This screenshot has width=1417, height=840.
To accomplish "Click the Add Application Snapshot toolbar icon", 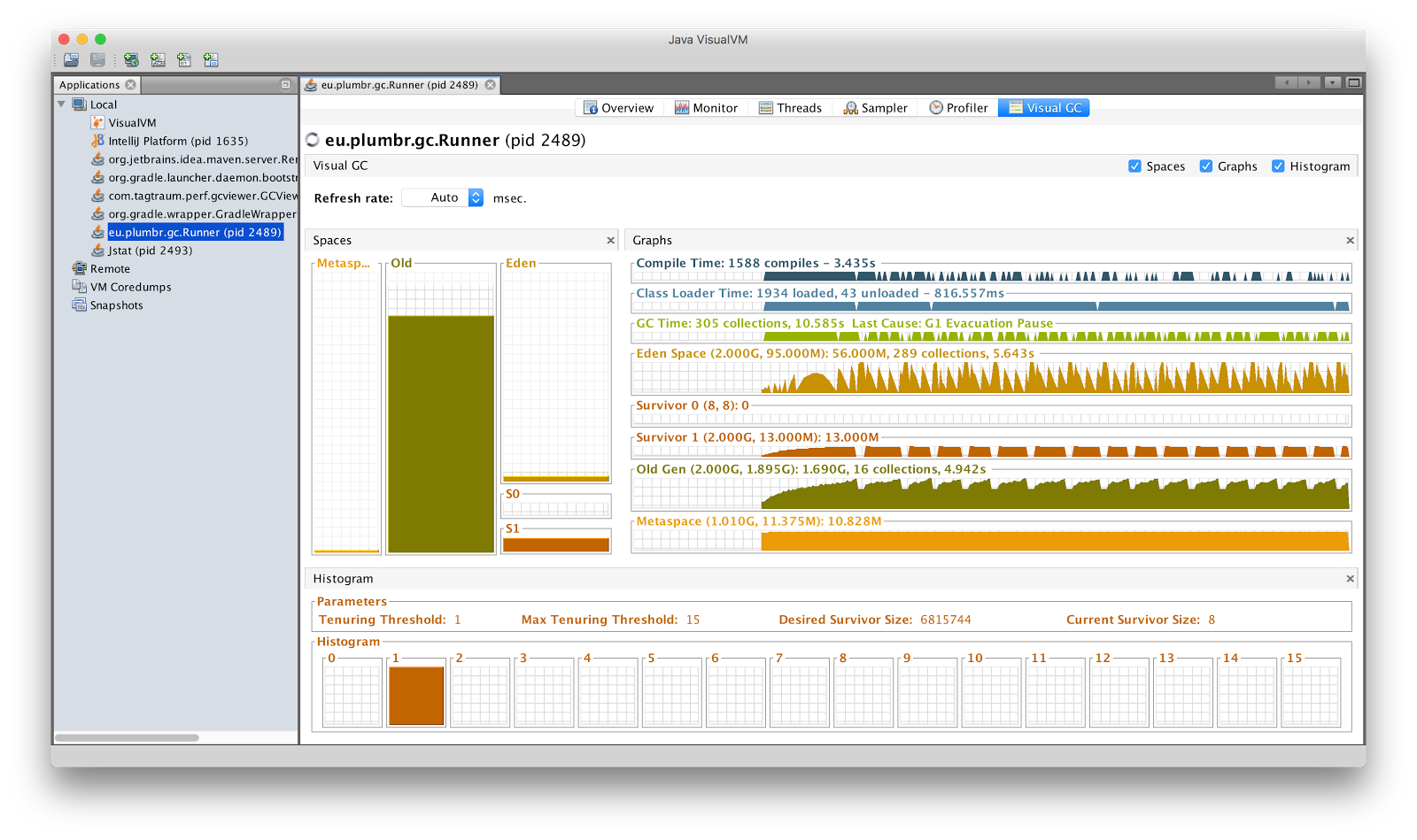I will 211,60.
